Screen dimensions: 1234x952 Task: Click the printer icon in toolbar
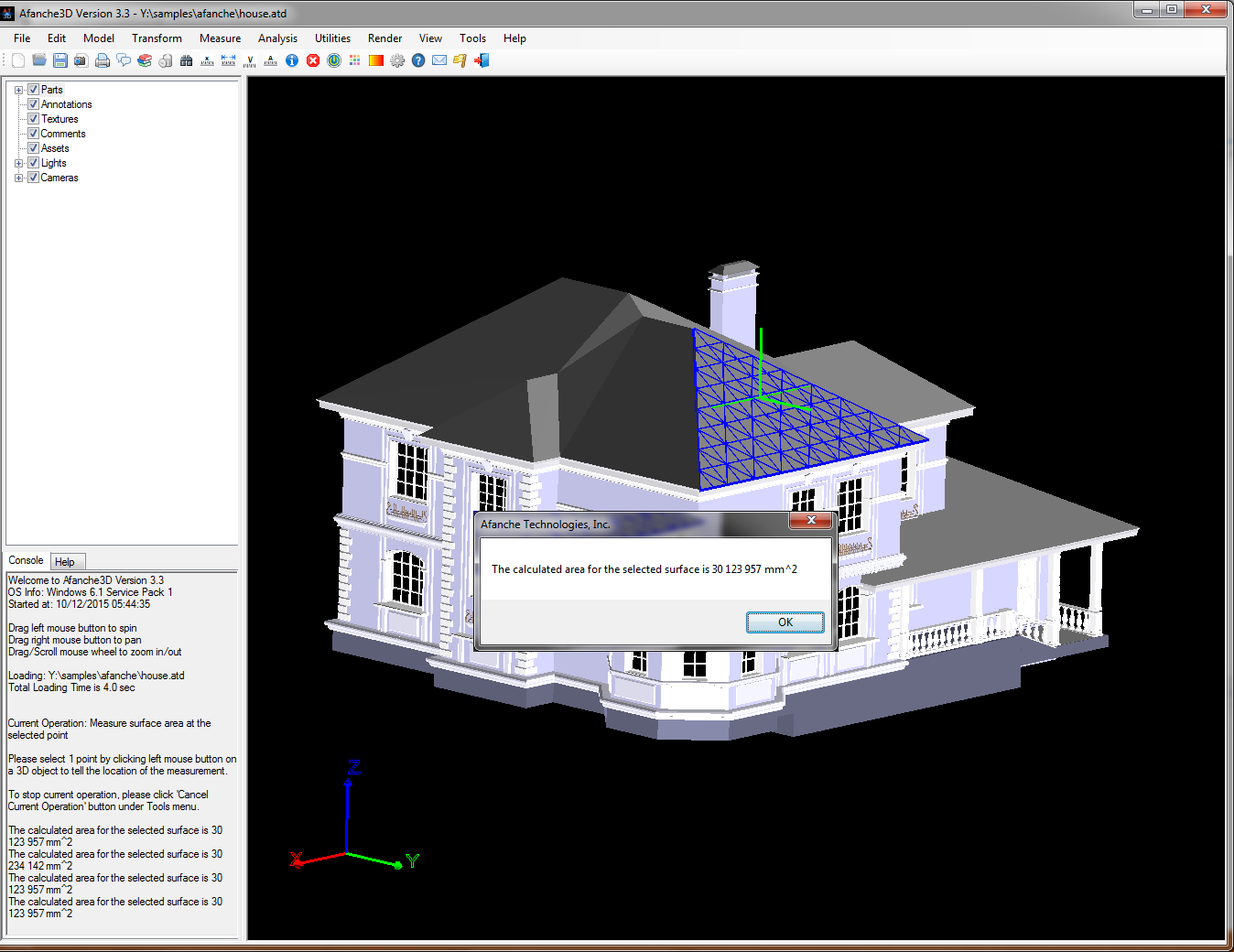[x=103, y=60]
